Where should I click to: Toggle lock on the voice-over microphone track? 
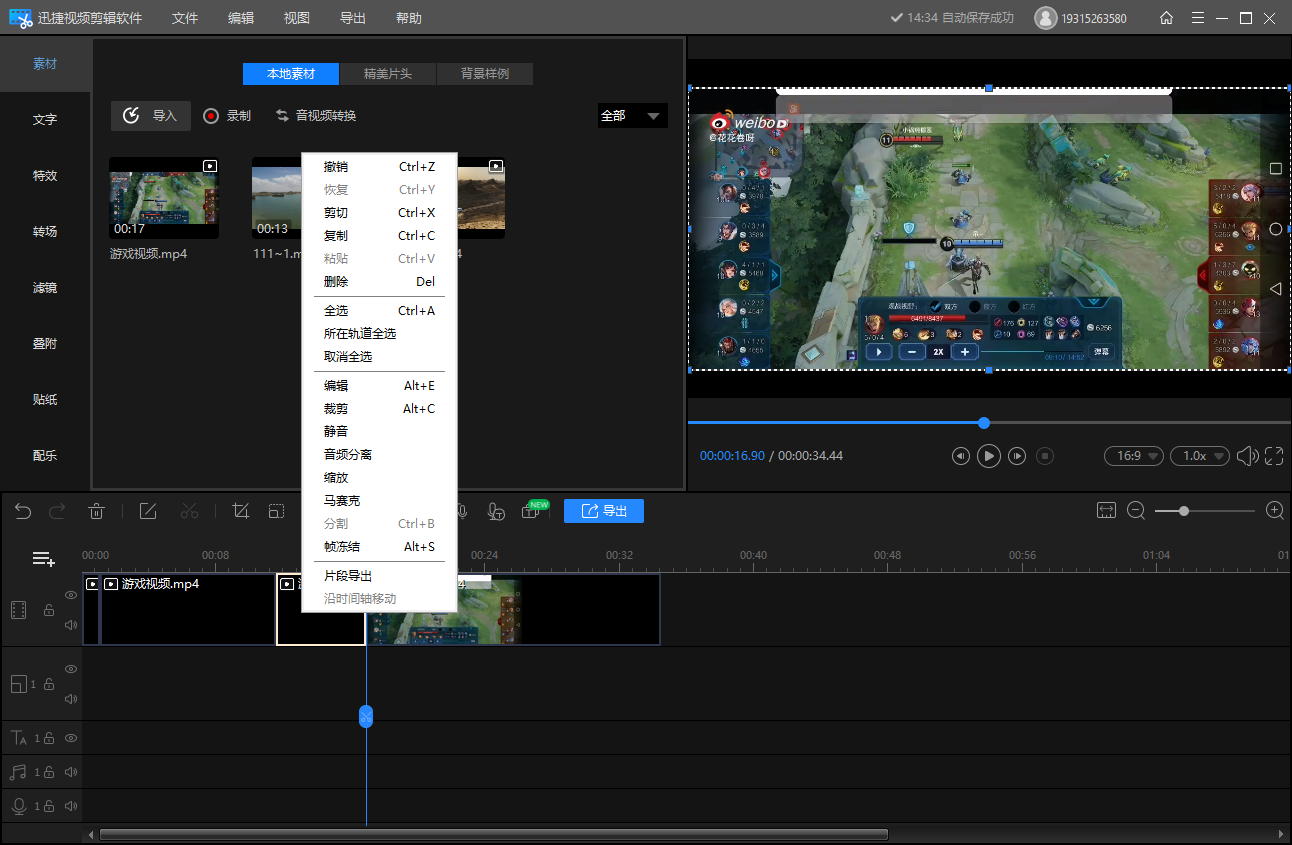pyautogui.click(x=48, y=805)
